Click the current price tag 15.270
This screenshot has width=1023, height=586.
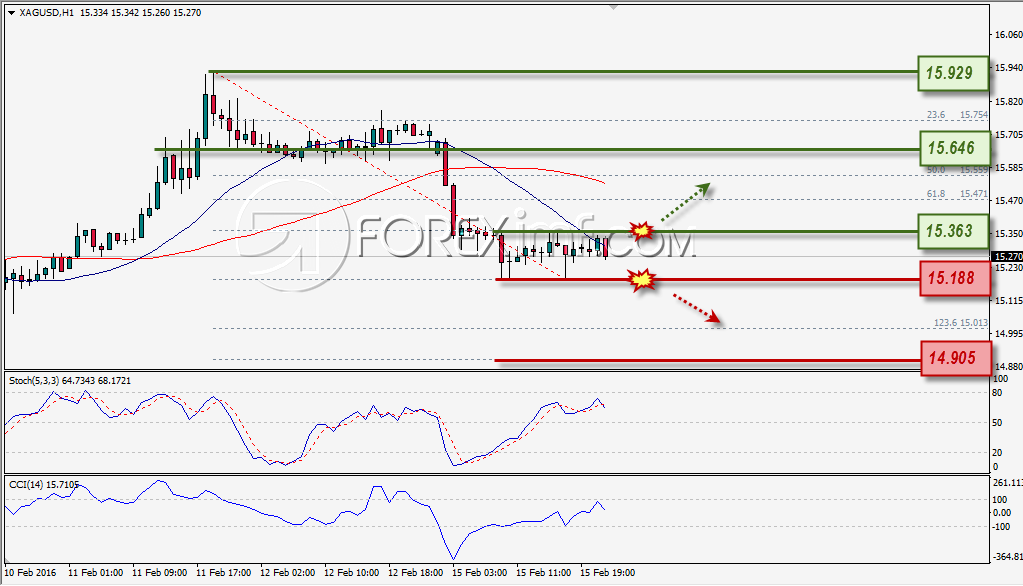pyautogui.click(x=1007, y=256)
